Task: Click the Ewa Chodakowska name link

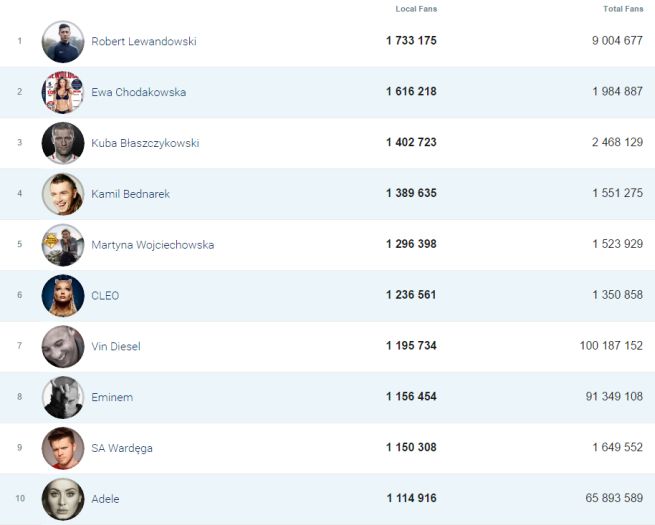Action: click(138, 93)
